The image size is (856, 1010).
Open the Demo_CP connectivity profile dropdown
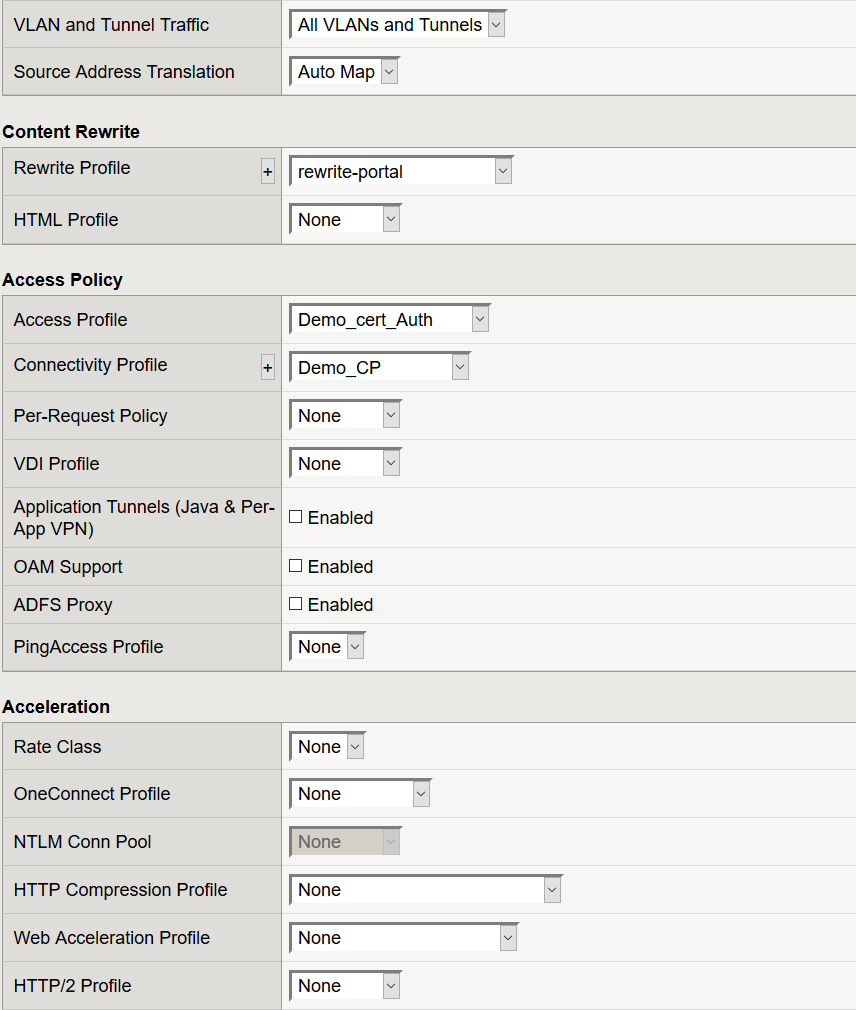click(380, 367)
